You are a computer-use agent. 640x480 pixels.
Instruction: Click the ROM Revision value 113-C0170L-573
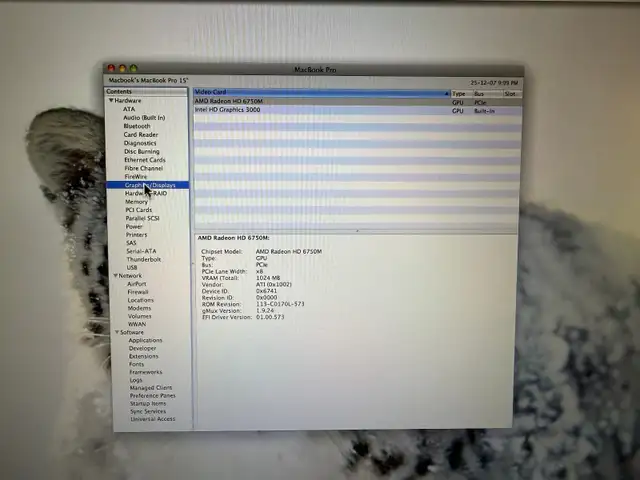[280, 304]
